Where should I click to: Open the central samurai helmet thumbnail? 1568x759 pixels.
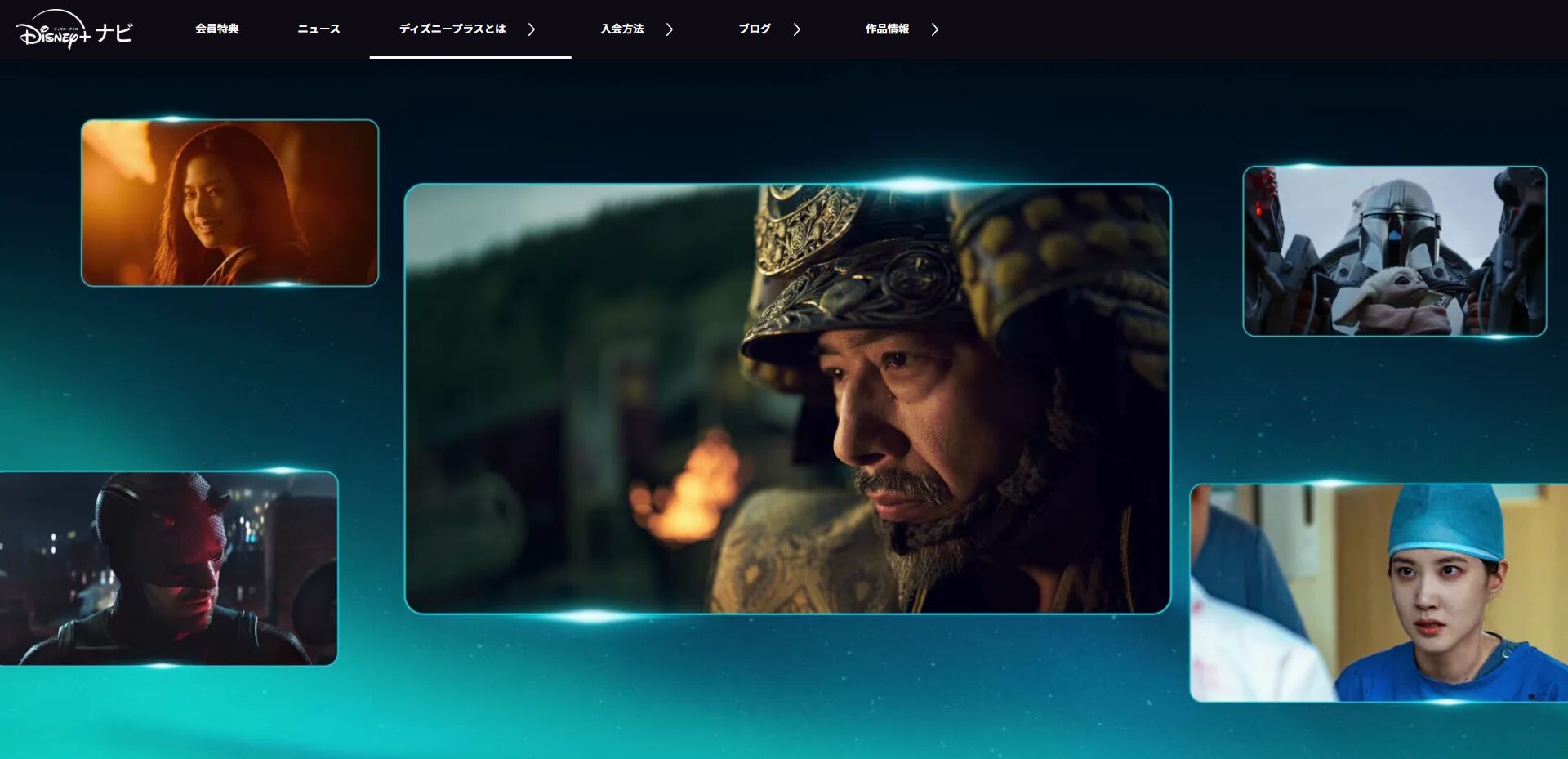pyautogui.click(x=787, y=399)
